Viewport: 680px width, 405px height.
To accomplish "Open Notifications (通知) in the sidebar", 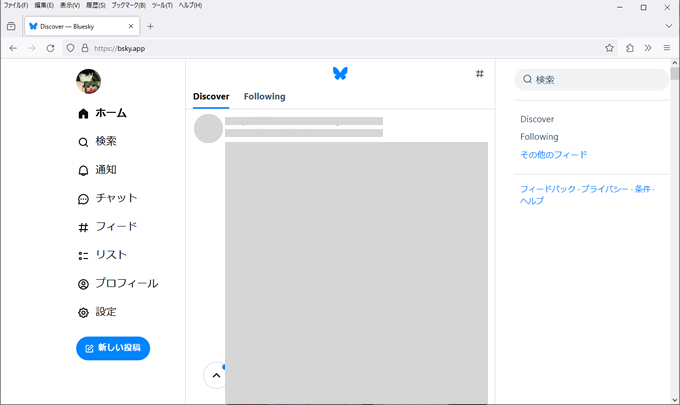I will point(97,170).
